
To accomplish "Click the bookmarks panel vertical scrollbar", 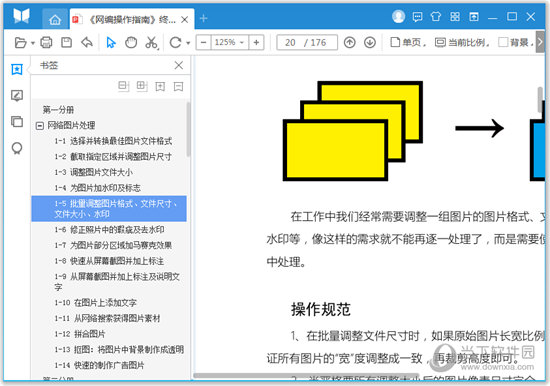I will [x=188, y=129].
